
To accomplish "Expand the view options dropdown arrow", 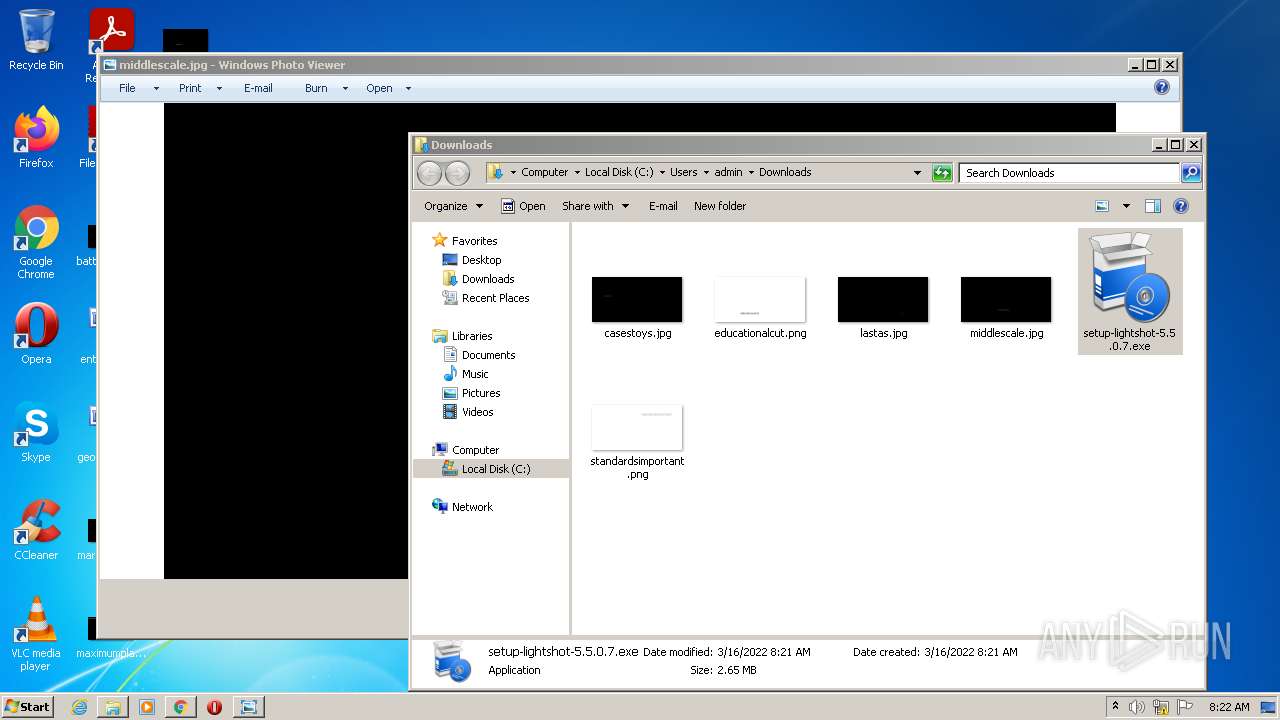I will (x=1126, y=206).
